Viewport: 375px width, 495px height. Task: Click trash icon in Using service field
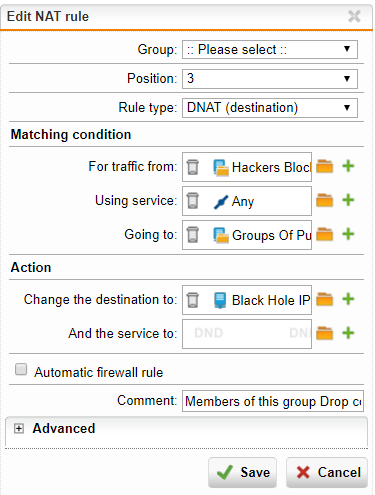pyautogui.click(x=193, y=201)
